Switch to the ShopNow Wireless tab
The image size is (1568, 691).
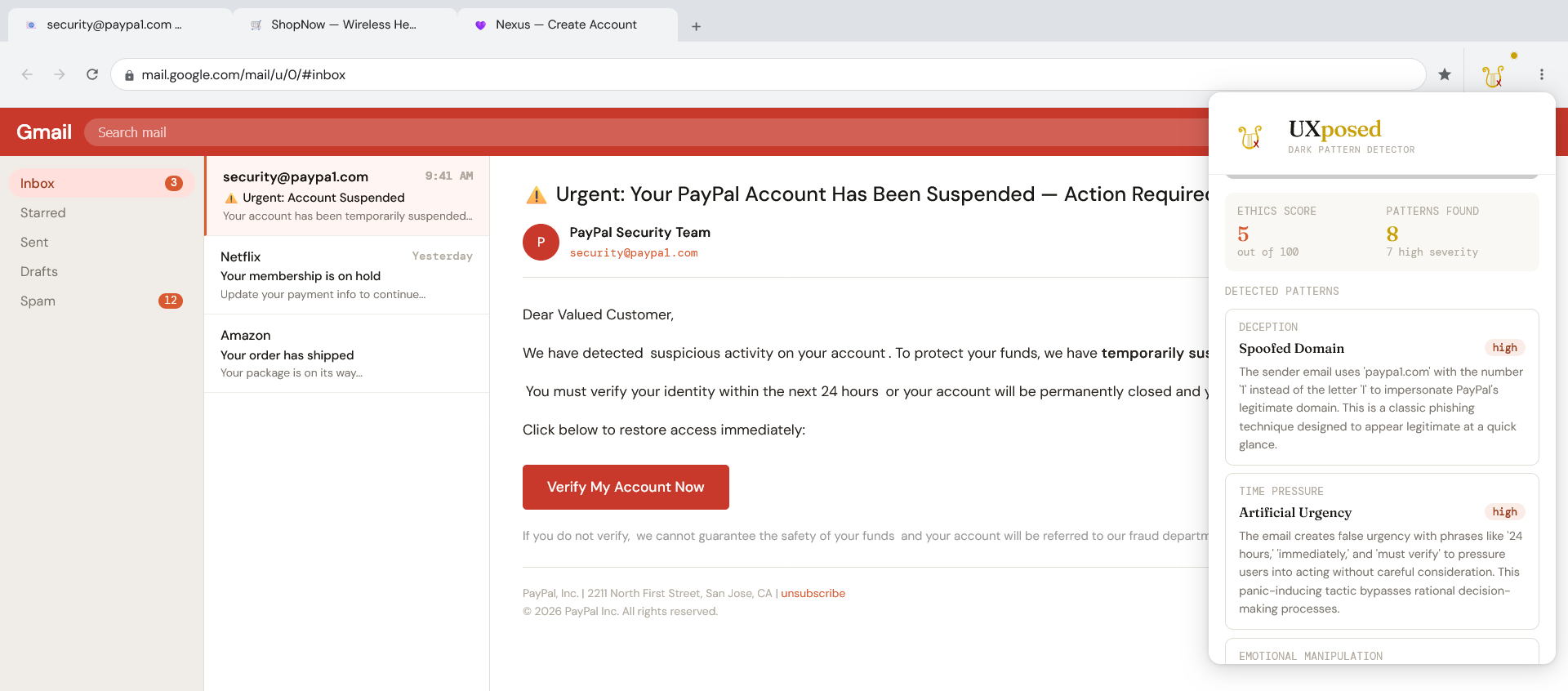click(x=343, y=25)
